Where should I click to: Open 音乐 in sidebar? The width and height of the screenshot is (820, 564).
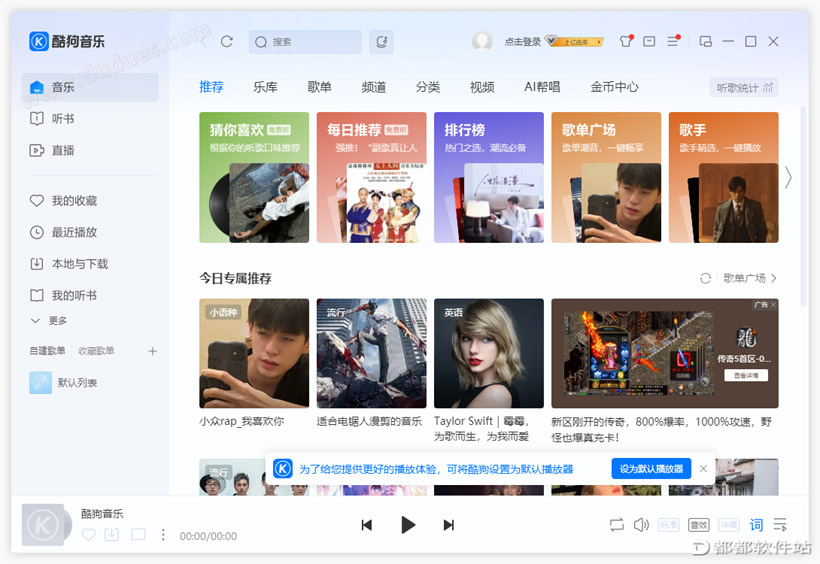pyautogui.click(x=90, y=87)
